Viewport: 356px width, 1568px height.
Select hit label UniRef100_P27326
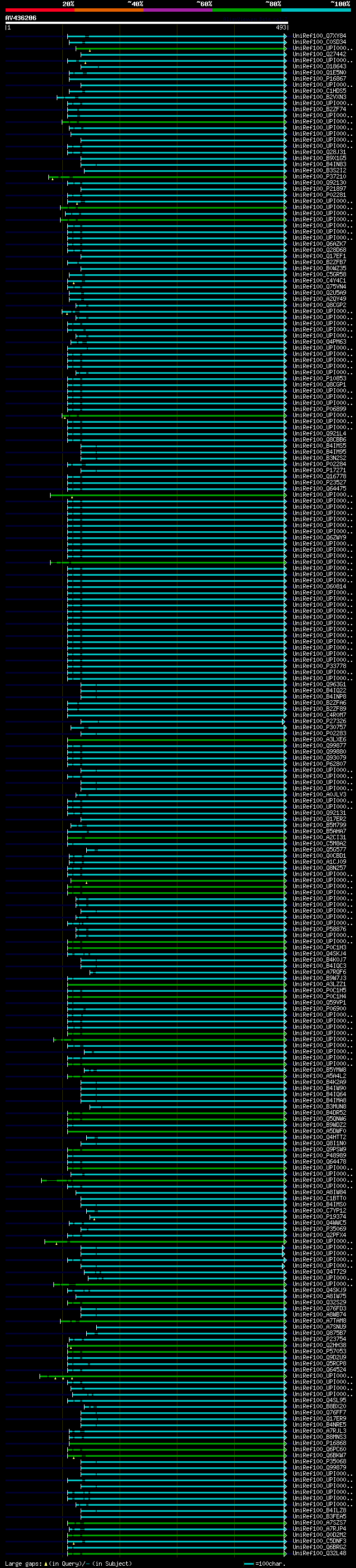[319, 721]
